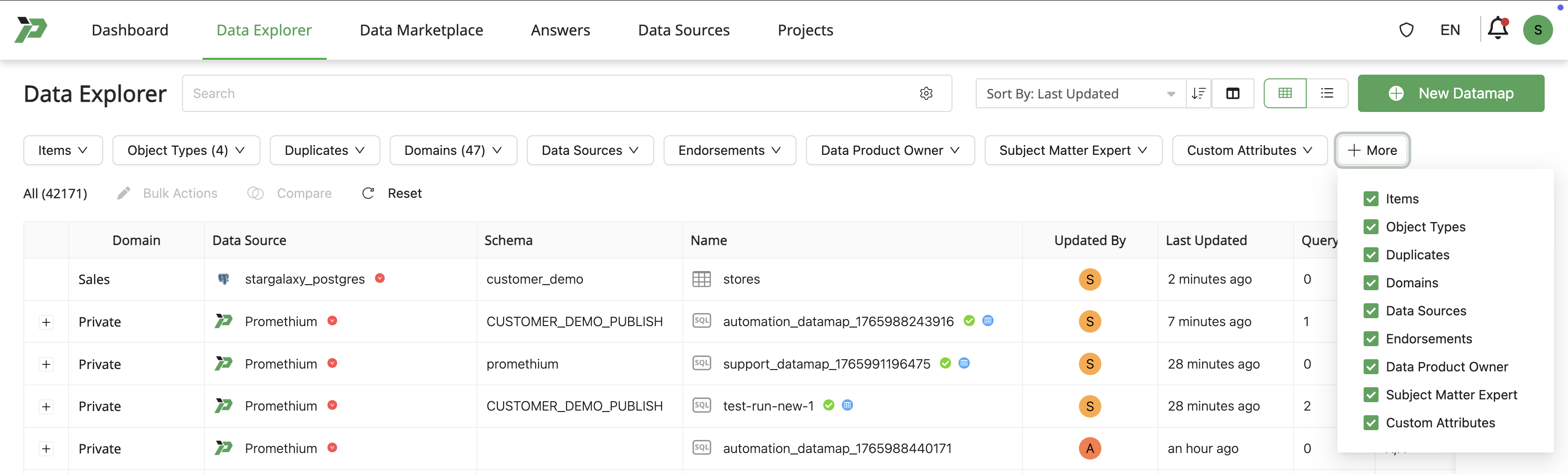
Task: Click the Promethium logo home icon
Action: pyautogui.click(x=30, y=29)
